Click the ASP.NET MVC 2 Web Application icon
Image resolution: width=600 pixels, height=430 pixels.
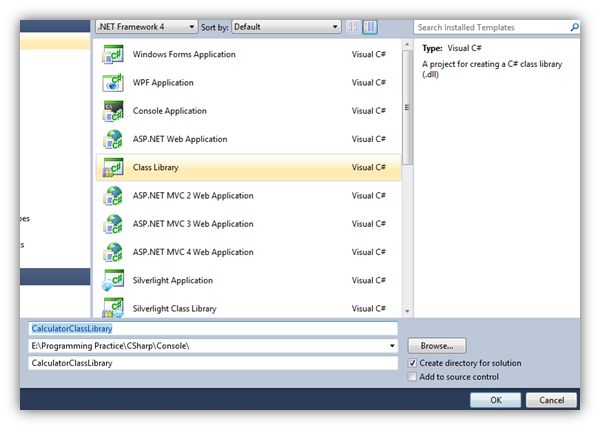pos(113,196)
